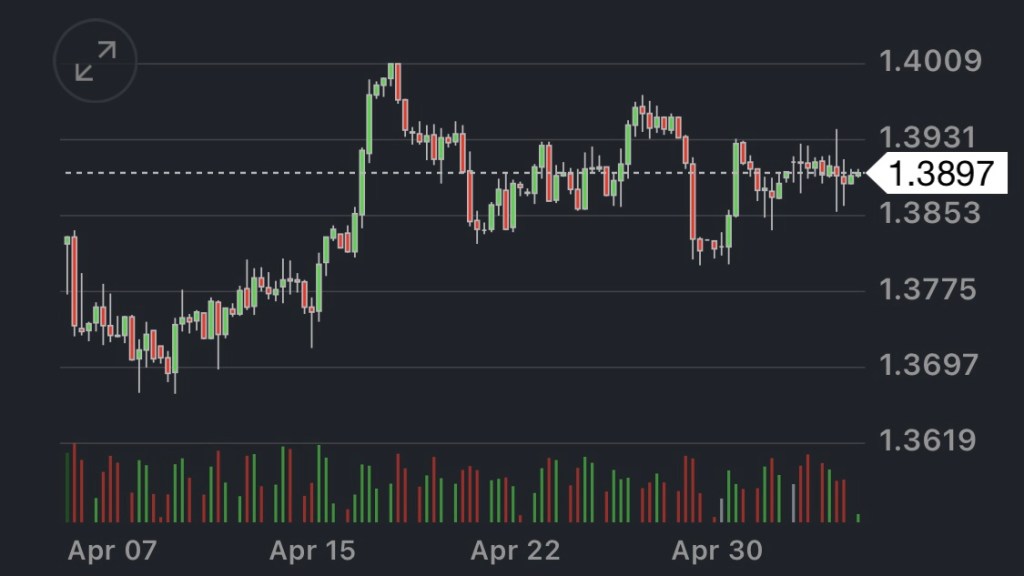The width and height of the screenshot is (1024, 576).
Task: Click the current price tag 1.3897
Action: pos(940,173)
